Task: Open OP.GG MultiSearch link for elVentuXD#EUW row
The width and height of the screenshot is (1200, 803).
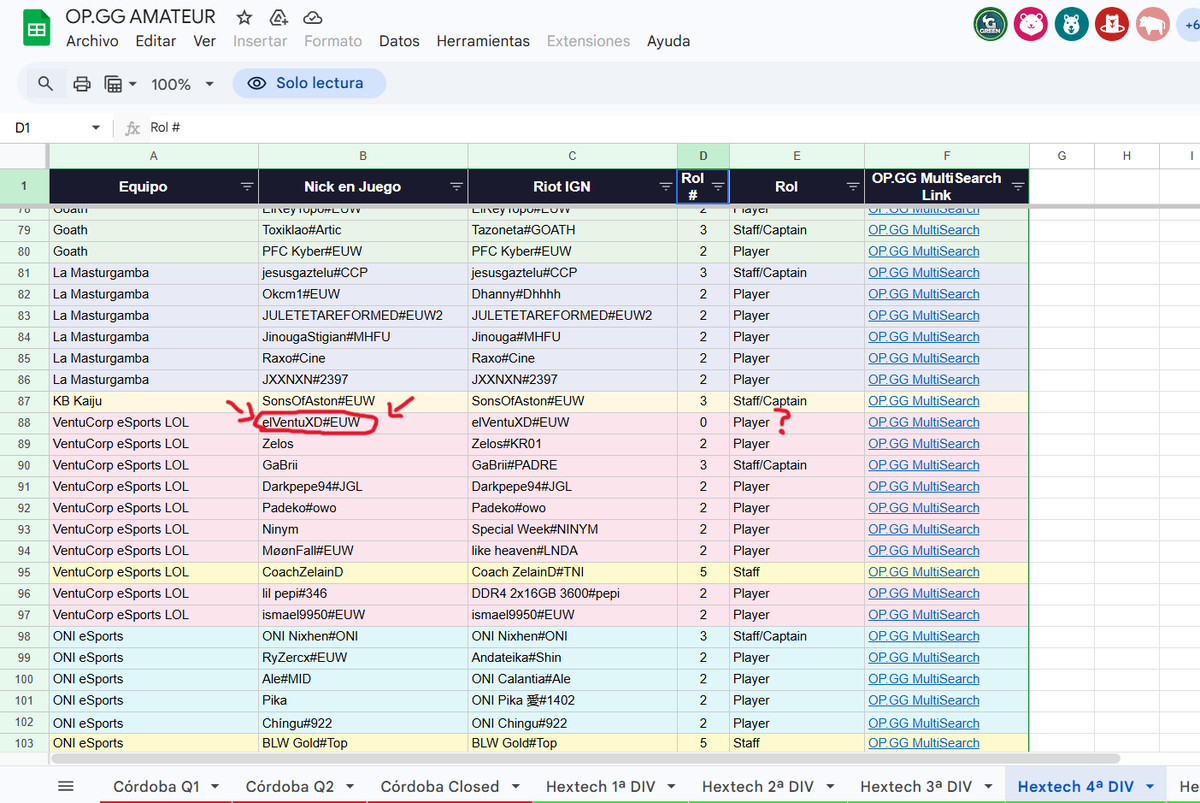Action: point(924,422)
